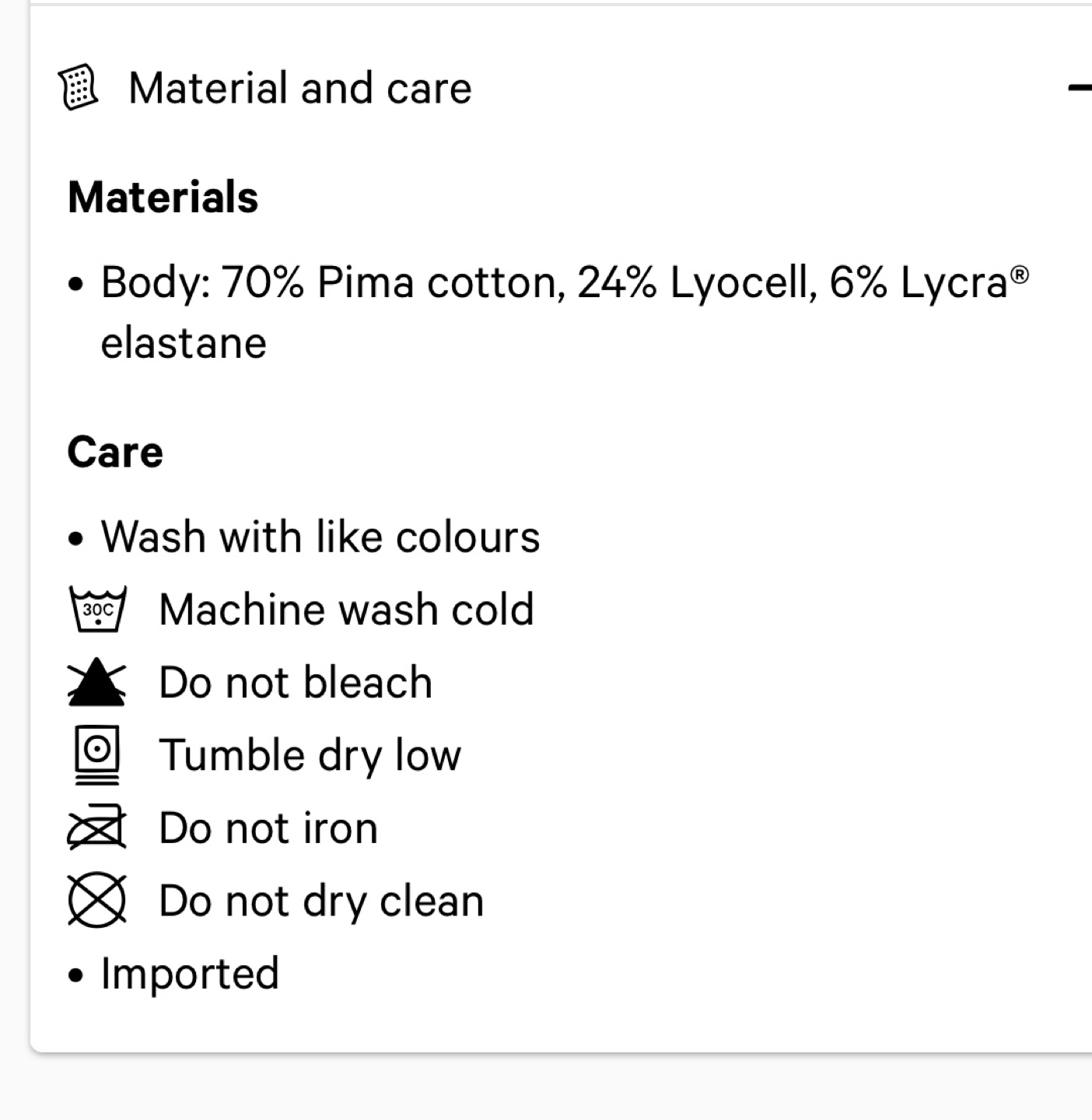Click the crossed-out iron icon
This screenshot has width=1092, height=1120.
(97, 827)
